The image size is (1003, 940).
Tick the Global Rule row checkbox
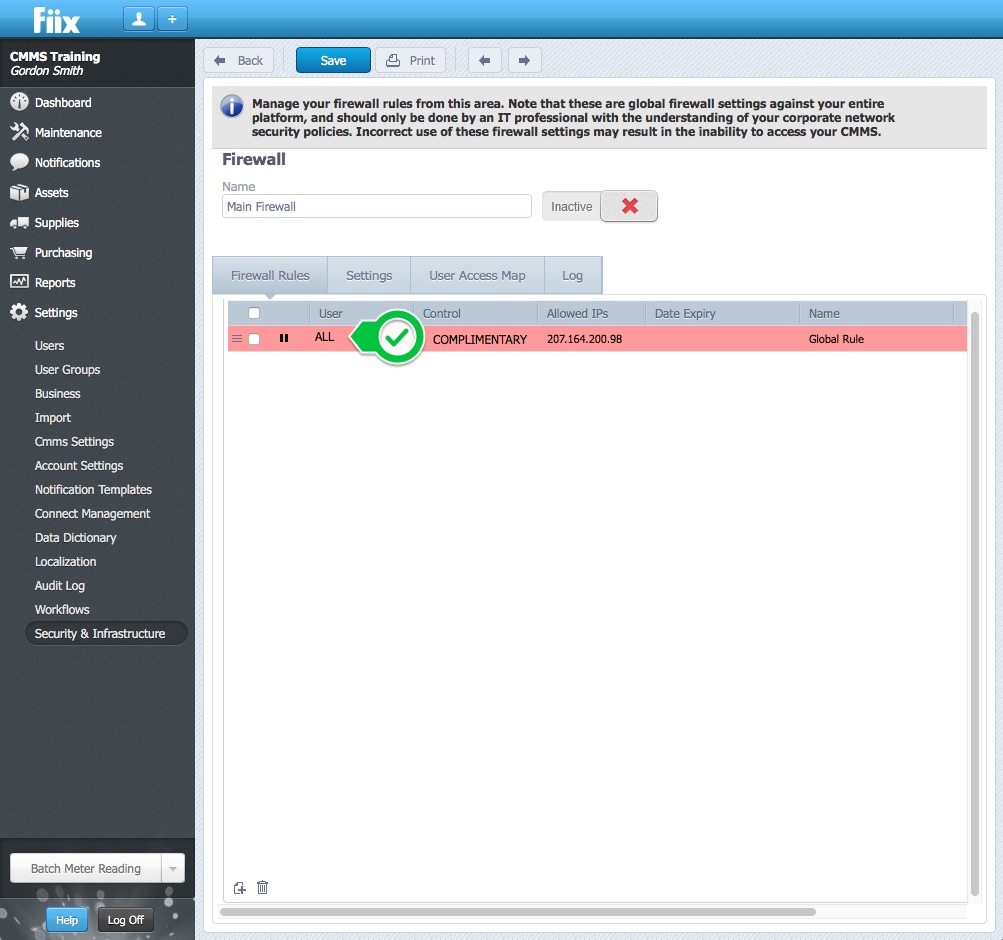[x=254, y=338]
